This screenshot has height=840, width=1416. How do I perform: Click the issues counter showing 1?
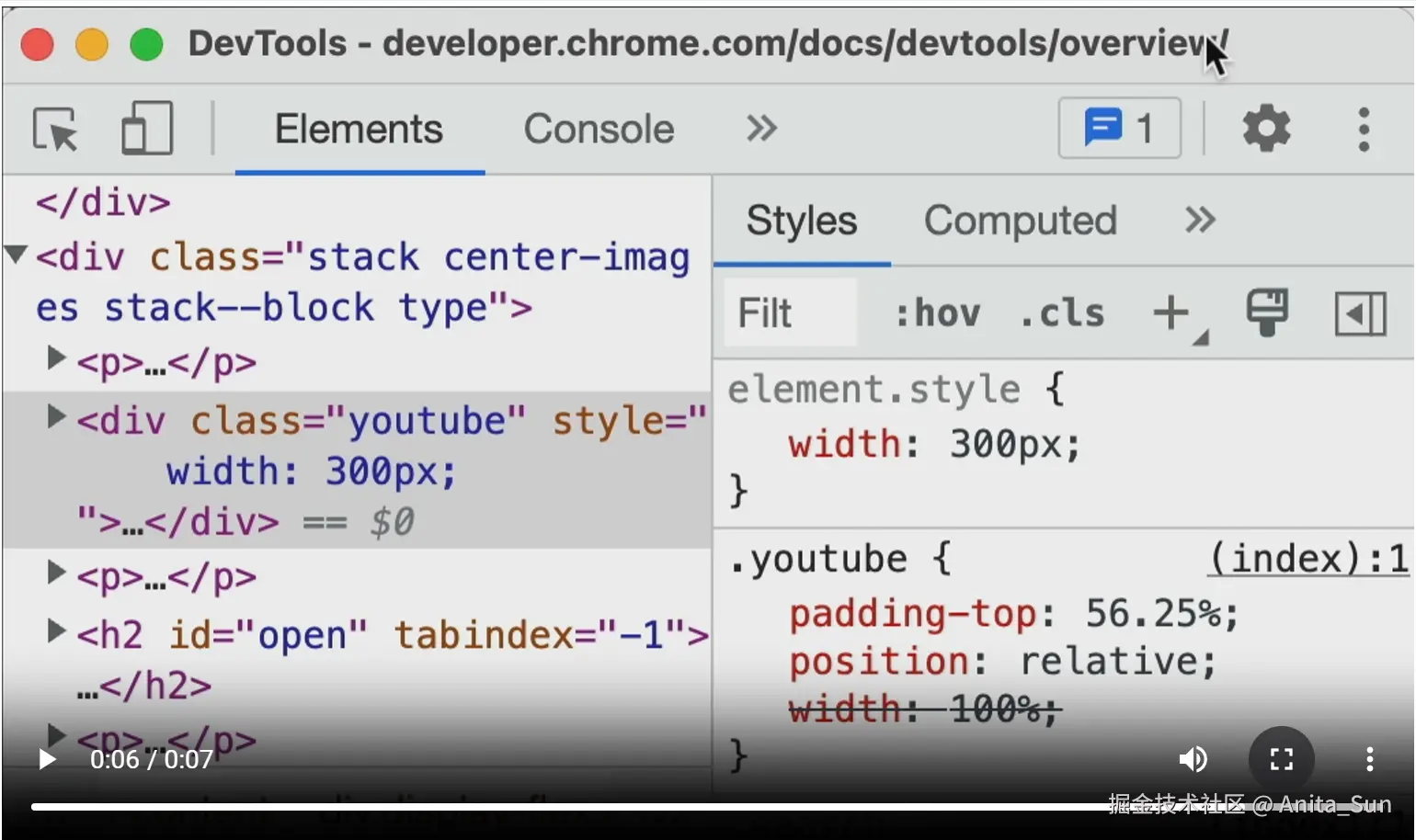(x=1119, y=128)
